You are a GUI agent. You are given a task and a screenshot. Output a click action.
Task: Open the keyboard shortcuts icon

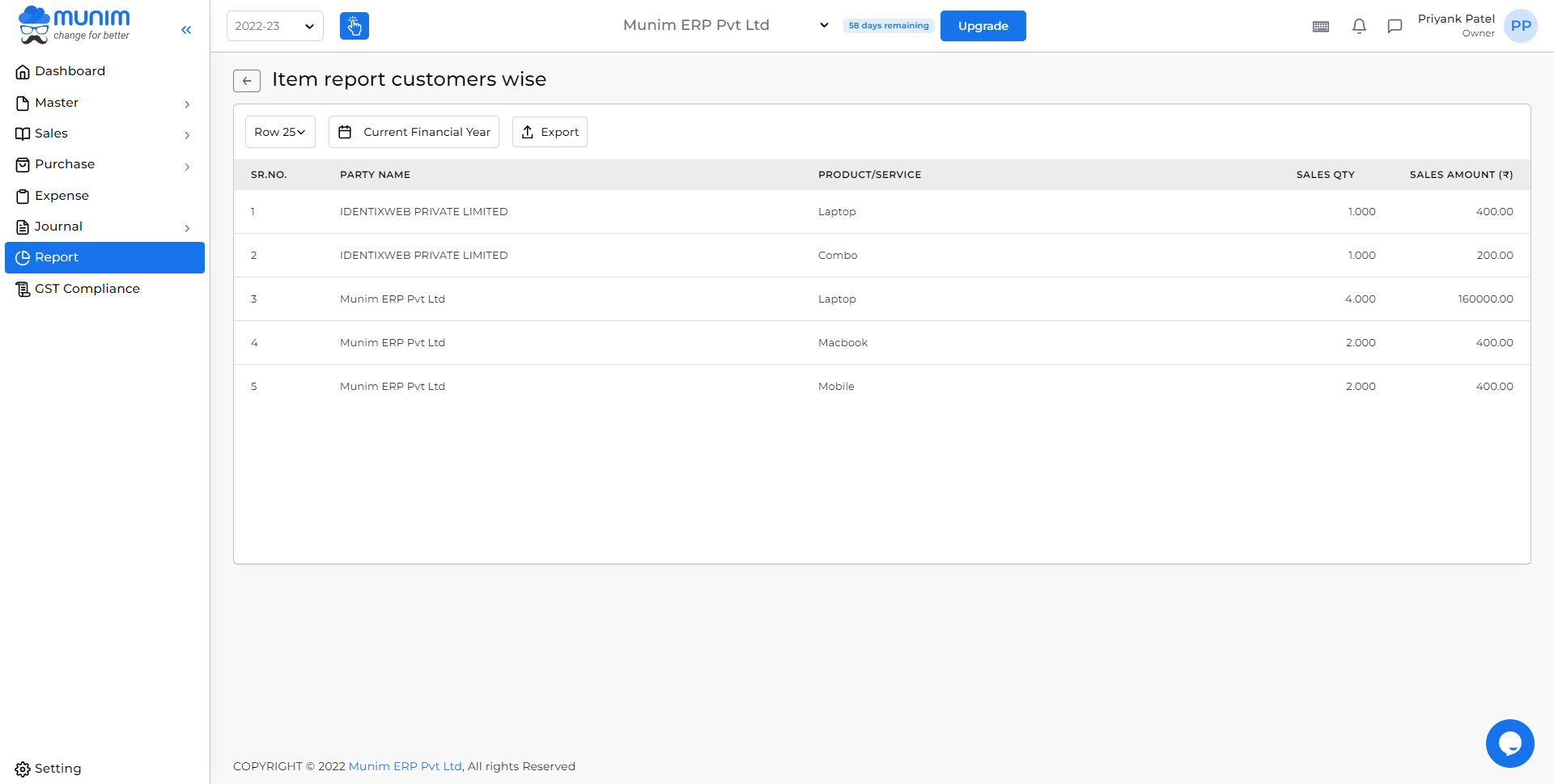point(1321,27)
